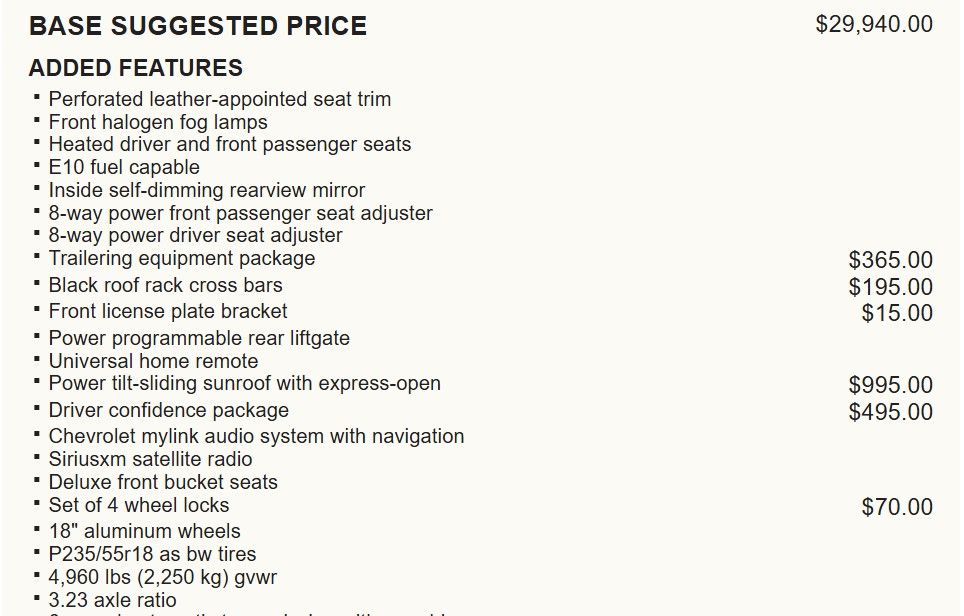The height and width of the screenshot is (616, 964).
Task: Select the Black roof rack cross bars line
Action: 166,285
